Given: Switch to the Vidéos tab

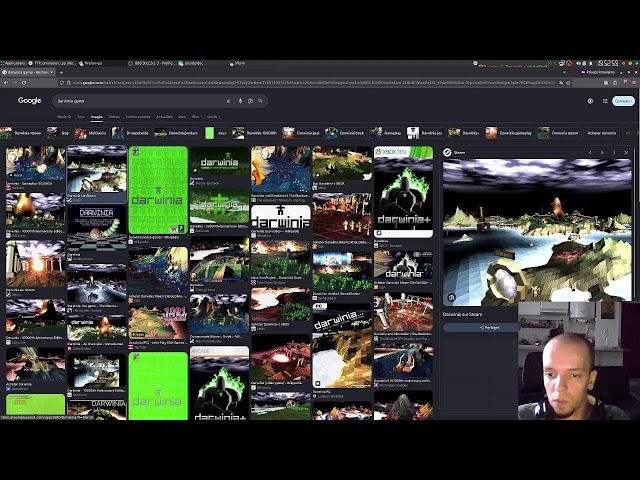Looking at the screenshot, I should [x=114, y=117].
